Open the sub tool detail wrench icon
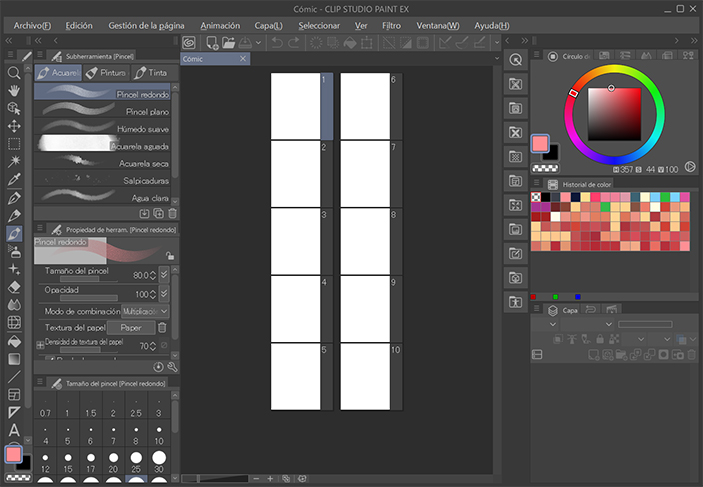This screenshot has height=487, width=703. click(x=173, y=367)
